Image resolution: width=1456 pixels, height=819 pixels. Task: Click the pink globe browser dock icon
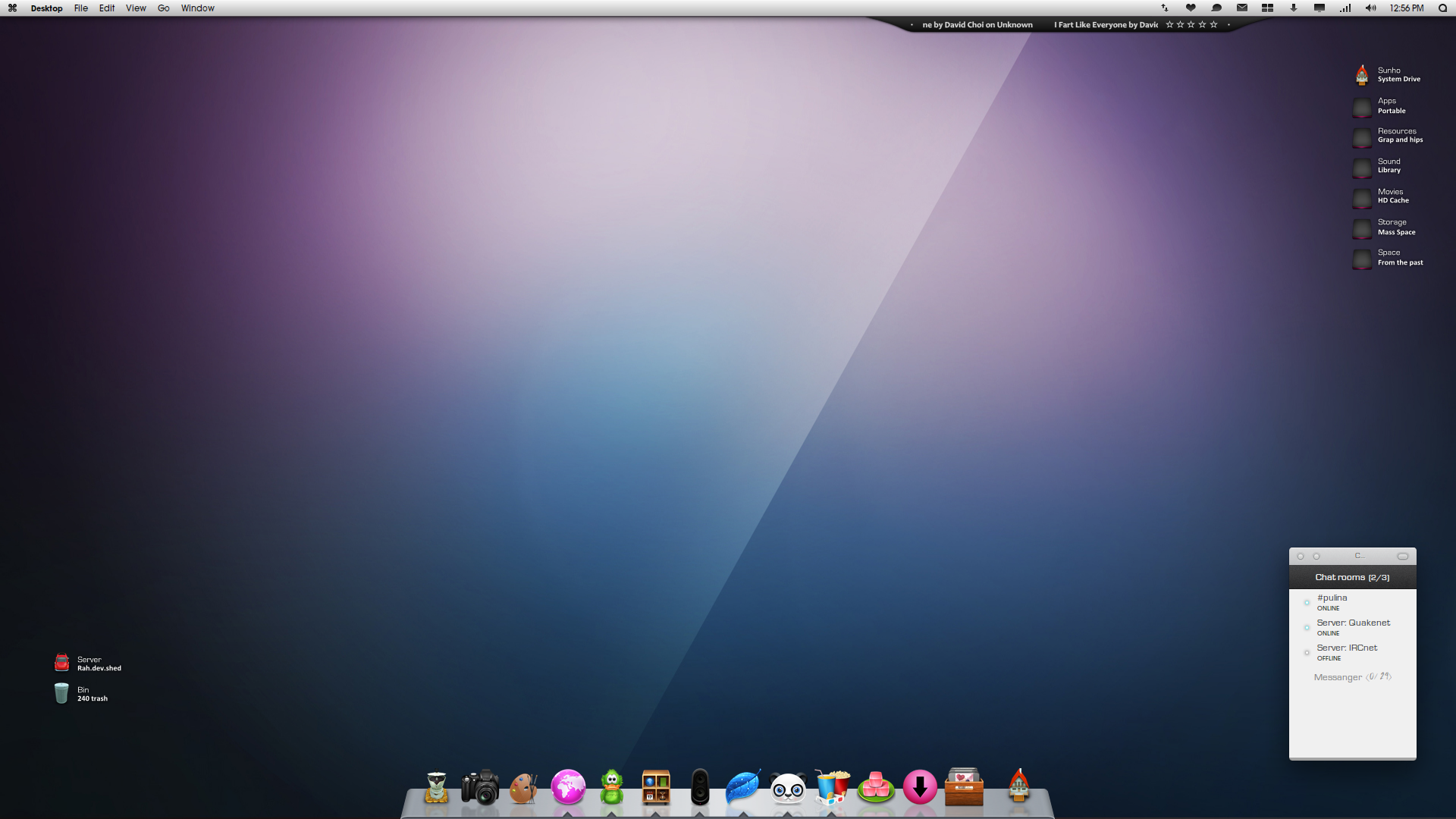[x=568, y=786]
